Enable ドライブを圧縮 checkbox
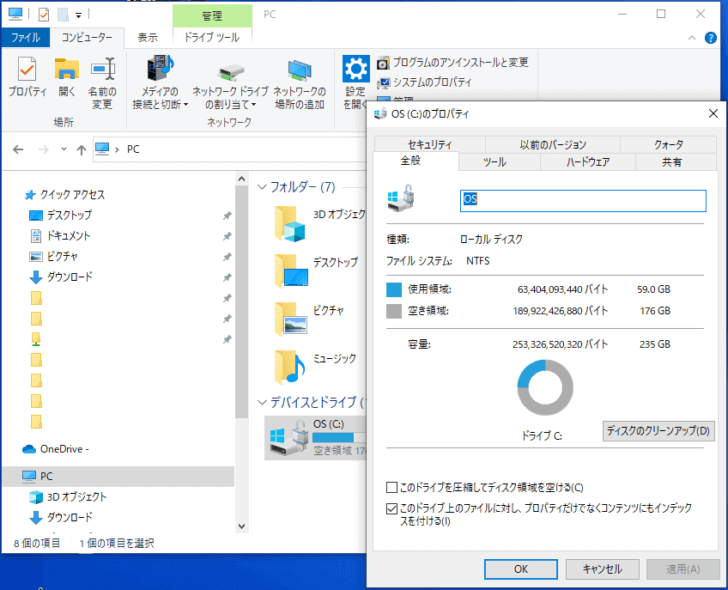This screenshot has width=728, height=590. tap(391, 488)
